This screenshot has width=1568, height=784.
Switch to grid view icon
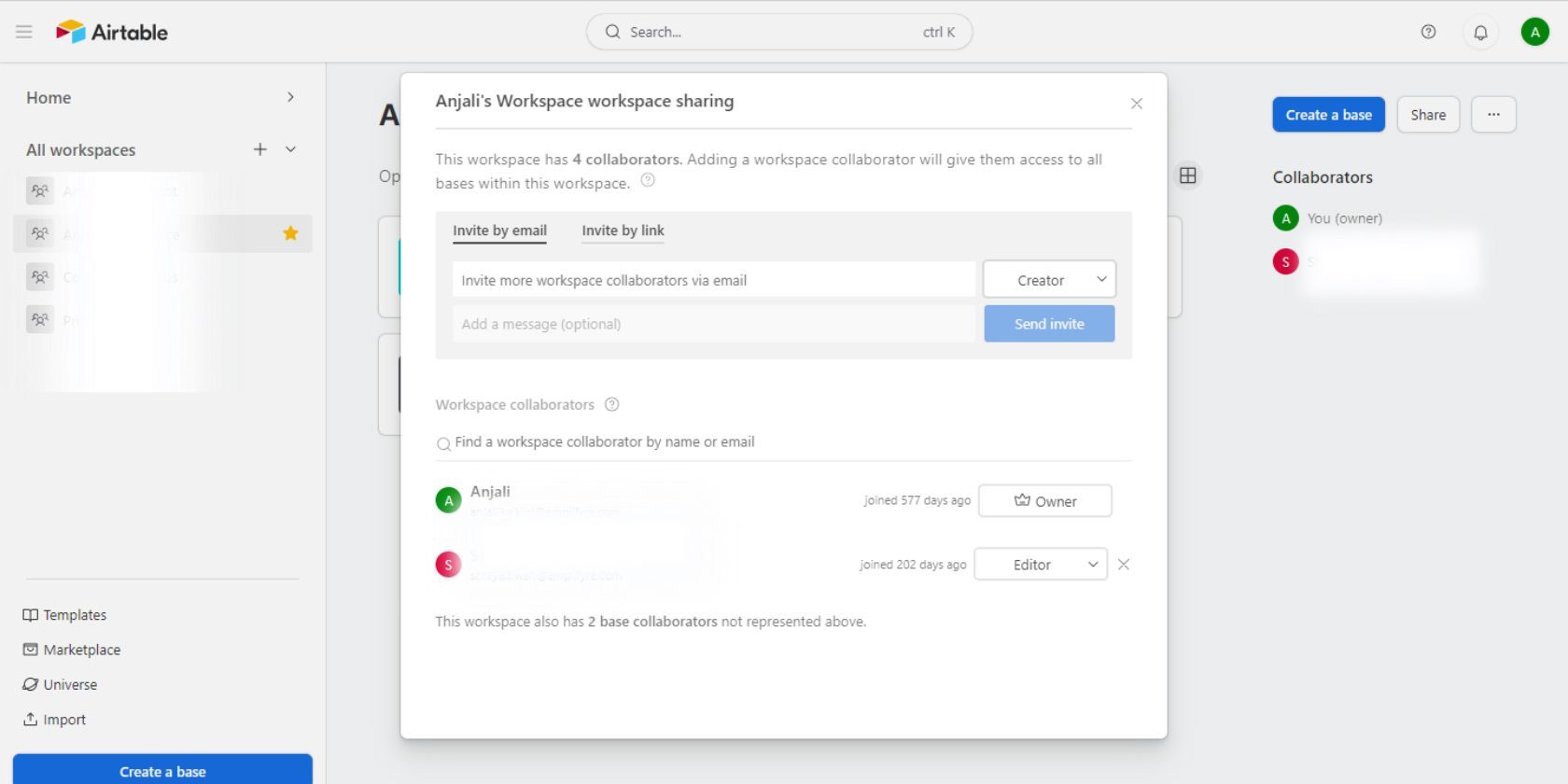pos(1187,175)
